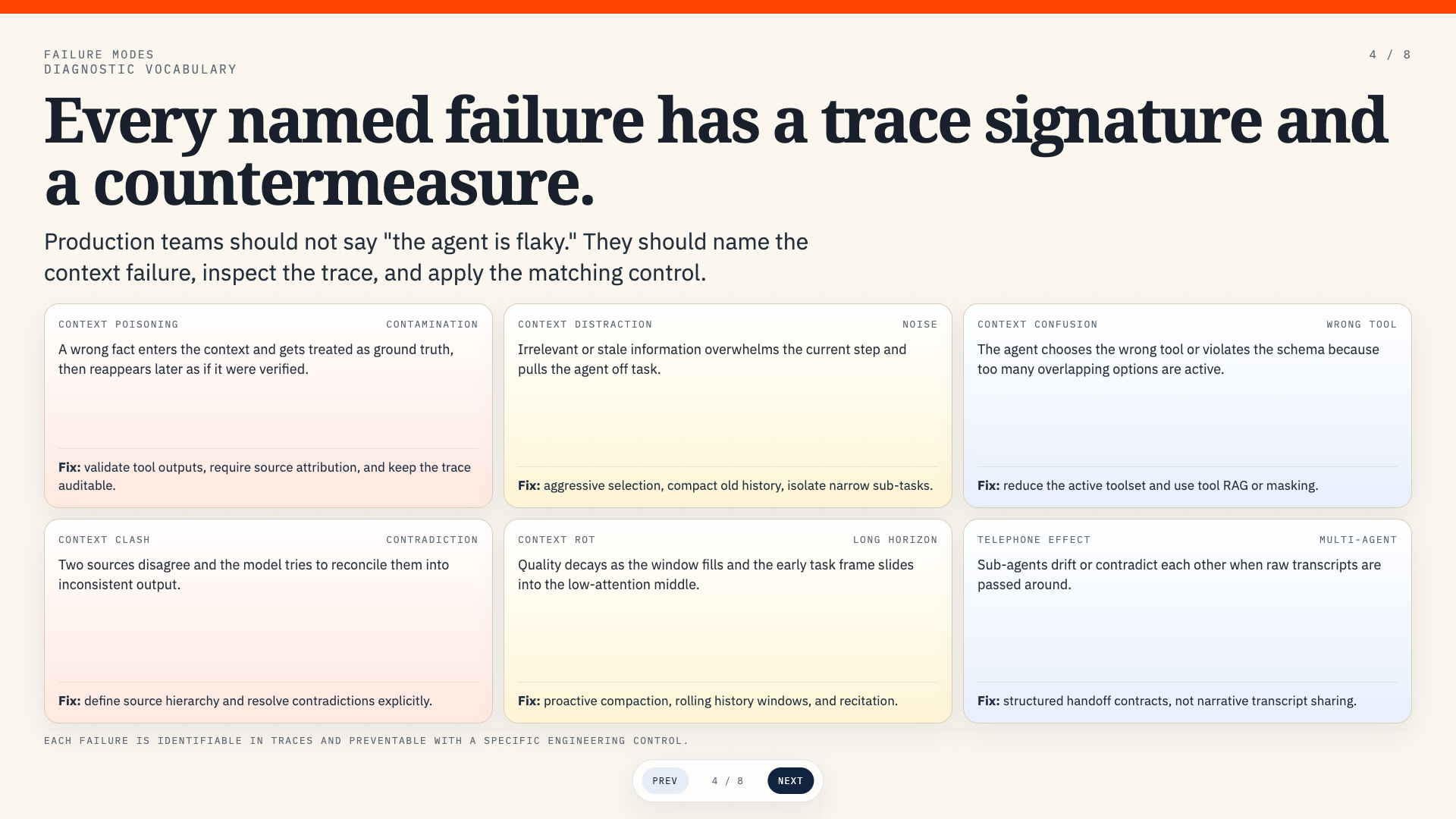The width and height of the screenshot is (1456, 819).
Task: Click the CONTAMINATION tag label
Action: pos(432,325)
